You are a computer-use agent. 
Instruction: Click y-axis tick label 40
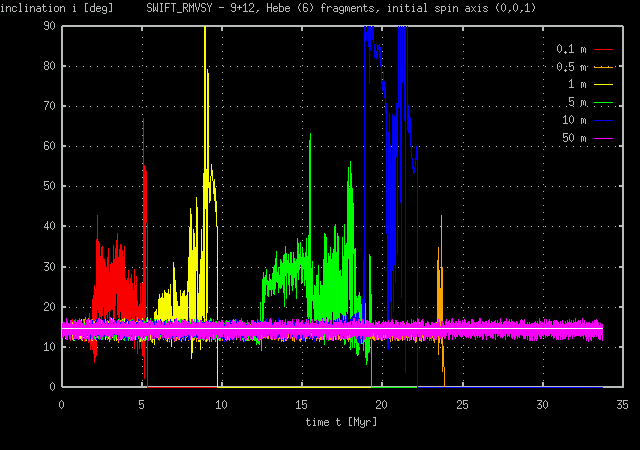[49, 226]
